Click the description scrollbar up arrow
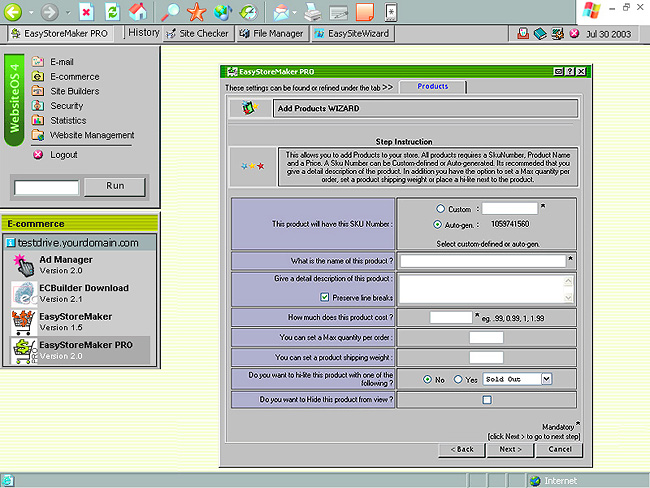Viewport: 650px width, 488px height. click(568, 281)
